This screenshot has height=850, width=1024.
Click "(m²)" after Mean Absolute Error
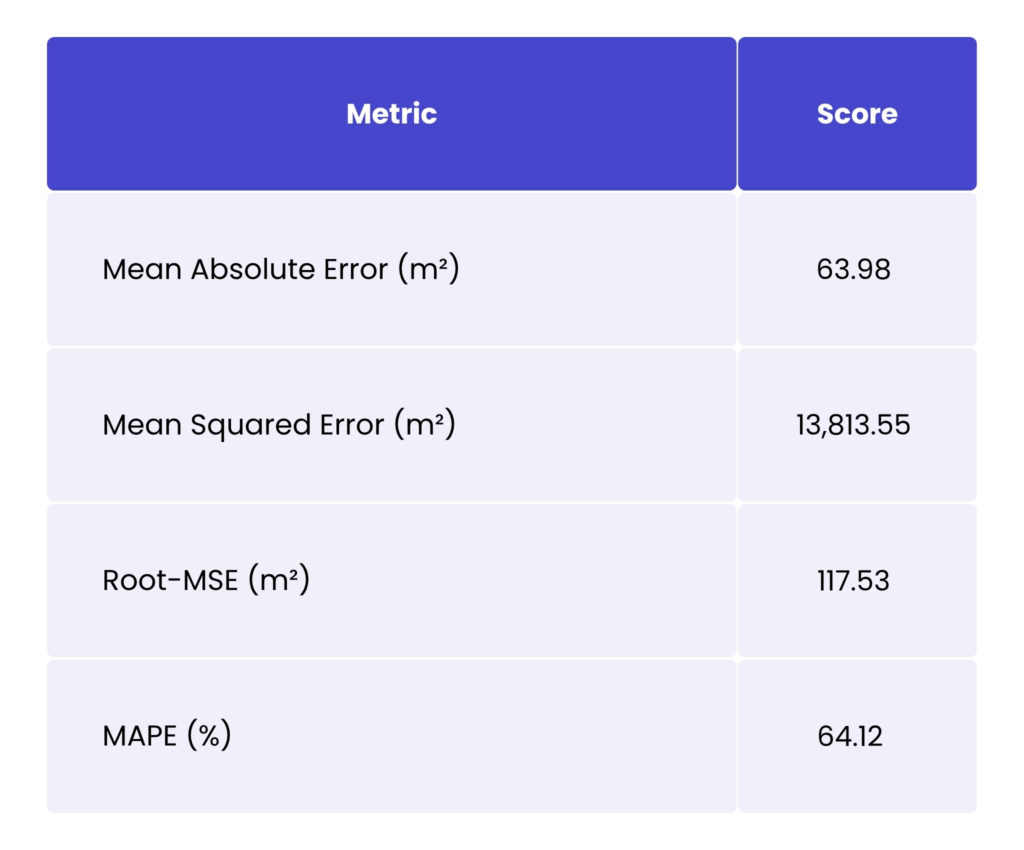click(427, 270)
